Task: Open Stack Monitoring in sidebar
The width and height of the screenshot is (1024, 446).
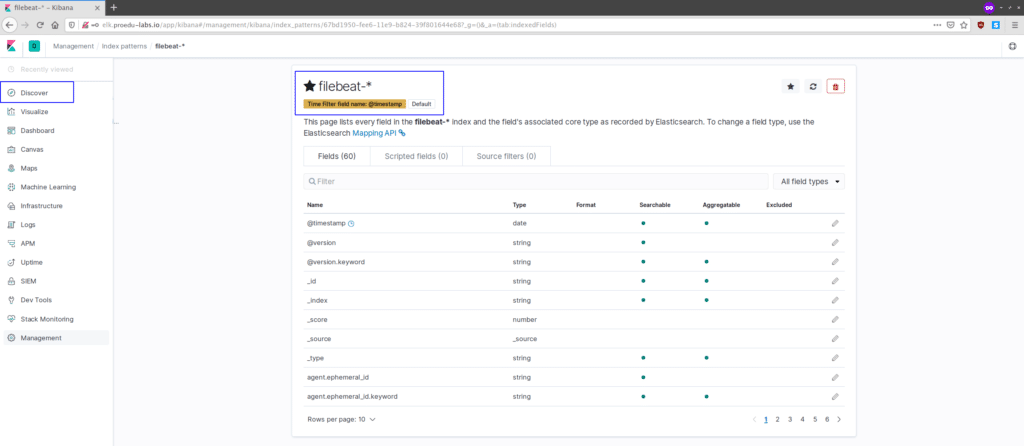Action: click(47, 319)
